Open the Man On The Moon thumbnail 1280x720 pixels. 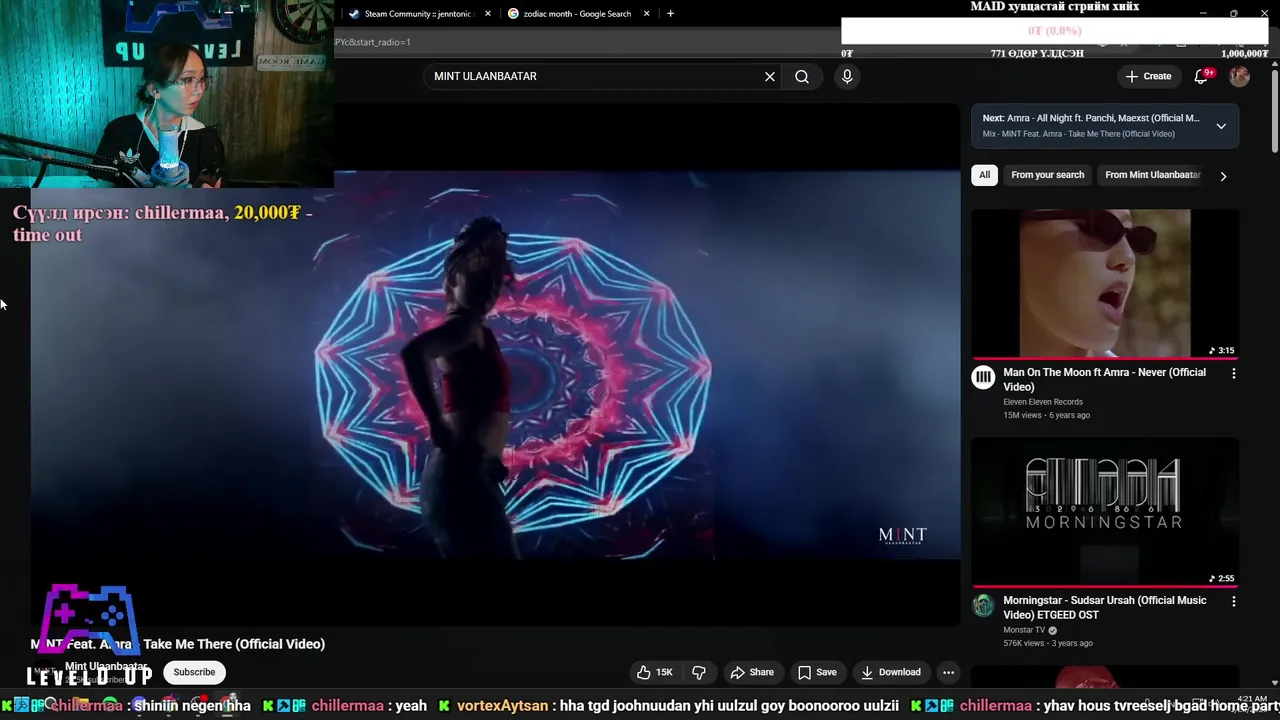coord(1105,284)
